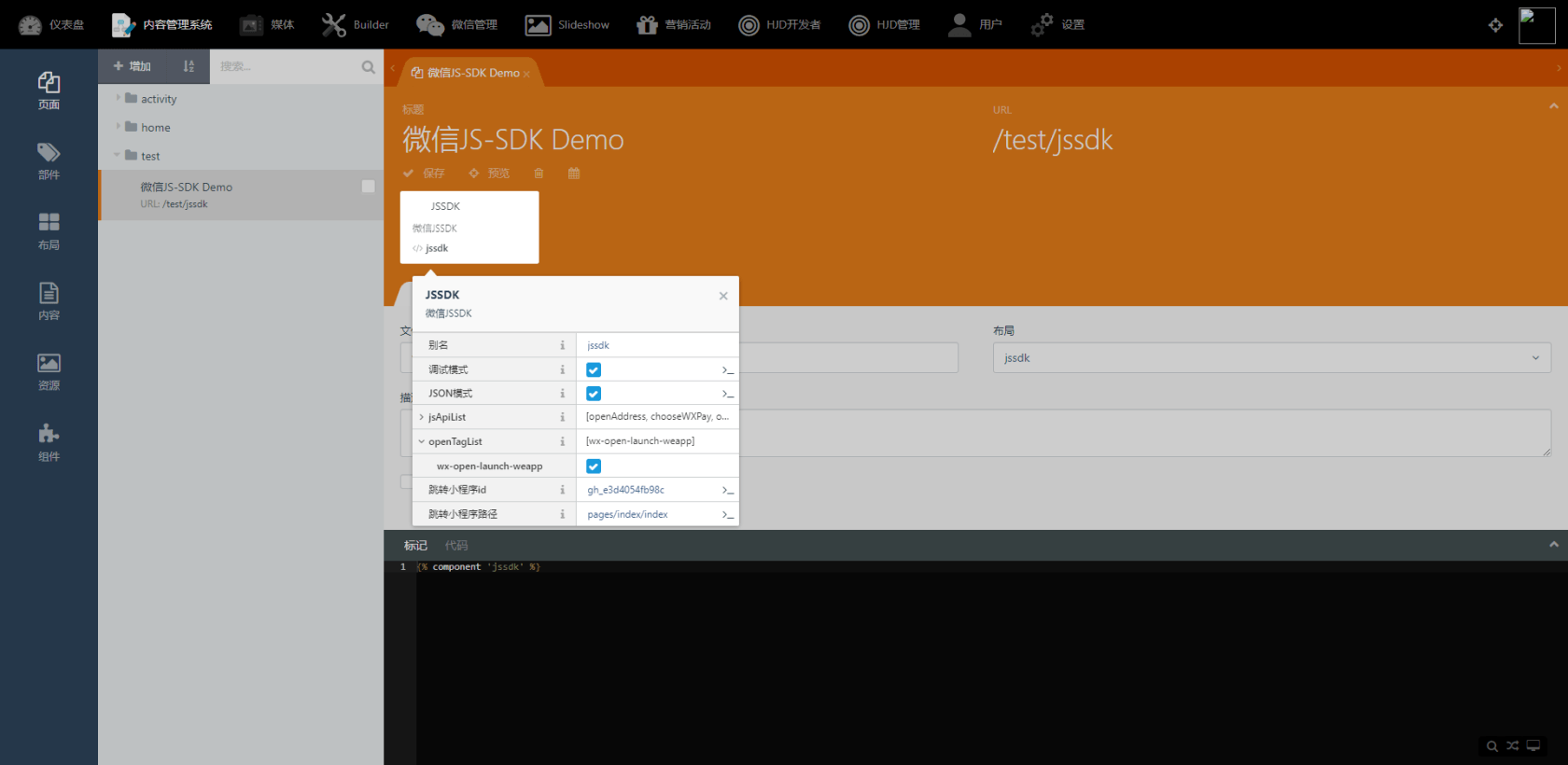This screenshot has width=1568, height=765.
Task: Open the 营销活动 gift icon menu
Action: pos(673,25)
